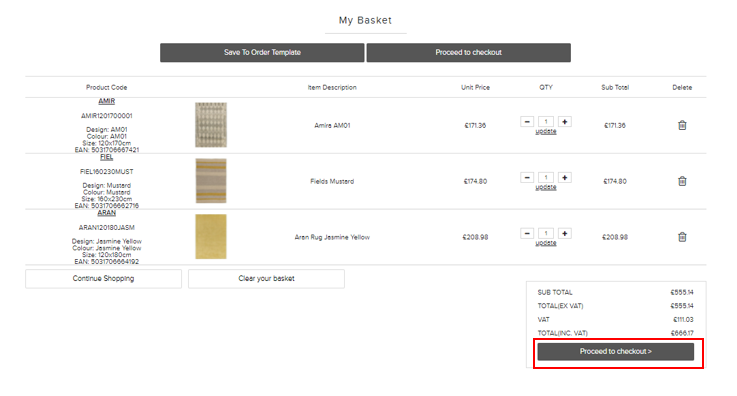The width and height of the screenshot is (737, 396).
Task: Click top Proceed to checkout button
Action: (x=469, y=53)
